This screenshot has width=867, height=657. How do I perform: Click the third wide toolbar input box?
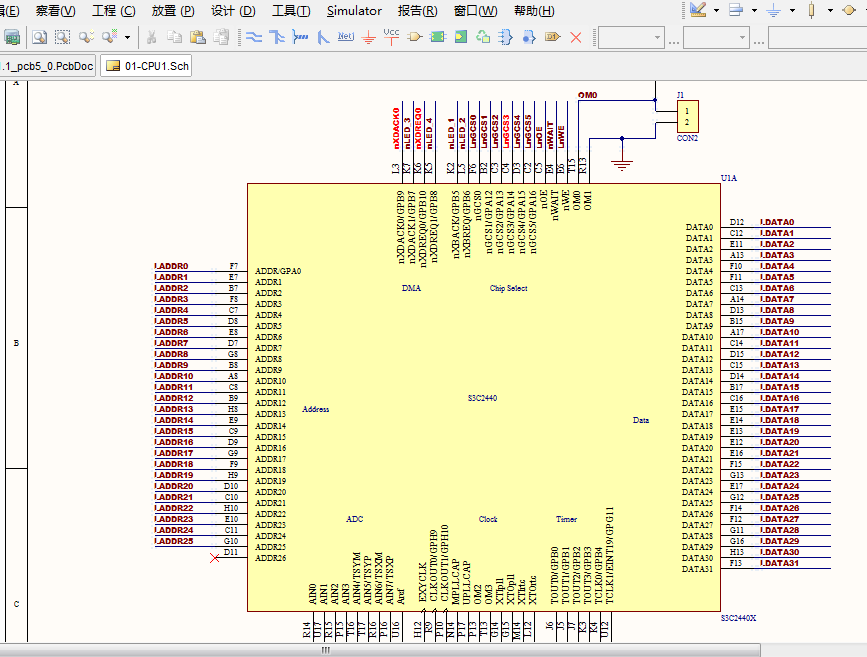tap(817, 38)
